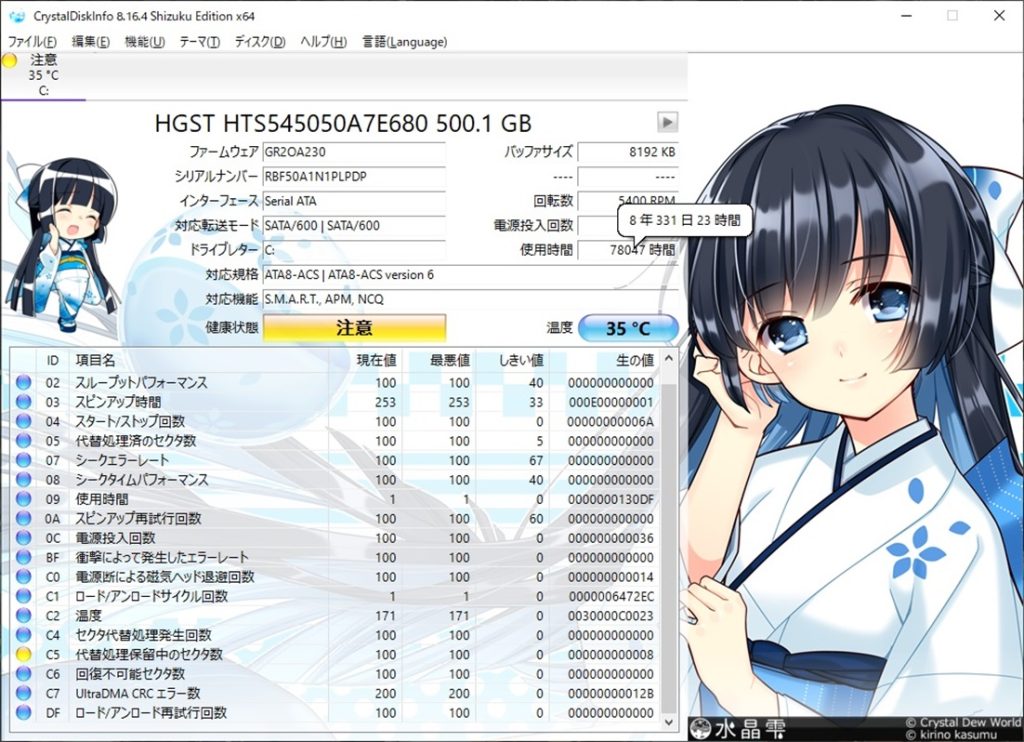
Task: Open the ディスク(D) menu
Action: pyautogui.click(x=259, y=42)
